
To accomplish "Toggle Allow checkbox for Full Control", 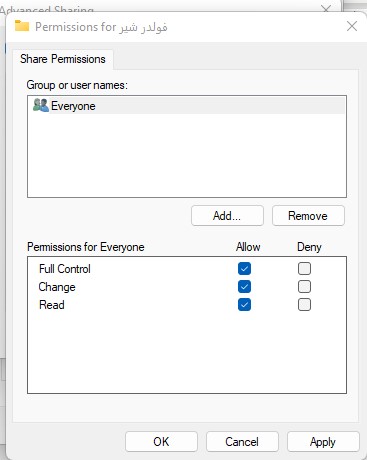I will [x=244, y=268].
